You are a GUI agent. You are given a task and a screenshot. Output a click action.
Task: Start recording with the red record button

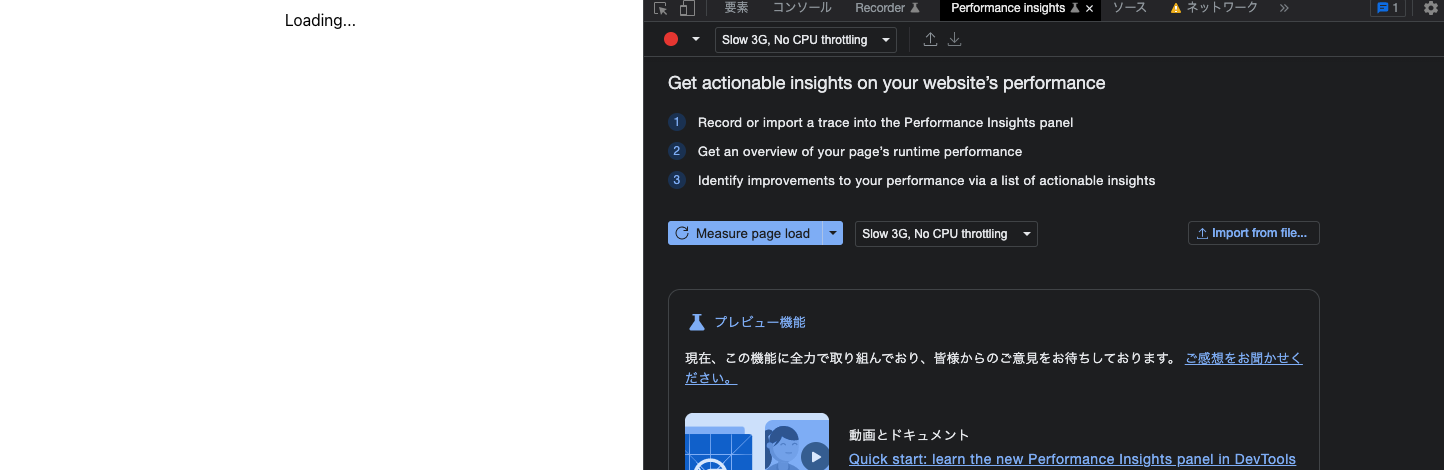click(671, 39)
